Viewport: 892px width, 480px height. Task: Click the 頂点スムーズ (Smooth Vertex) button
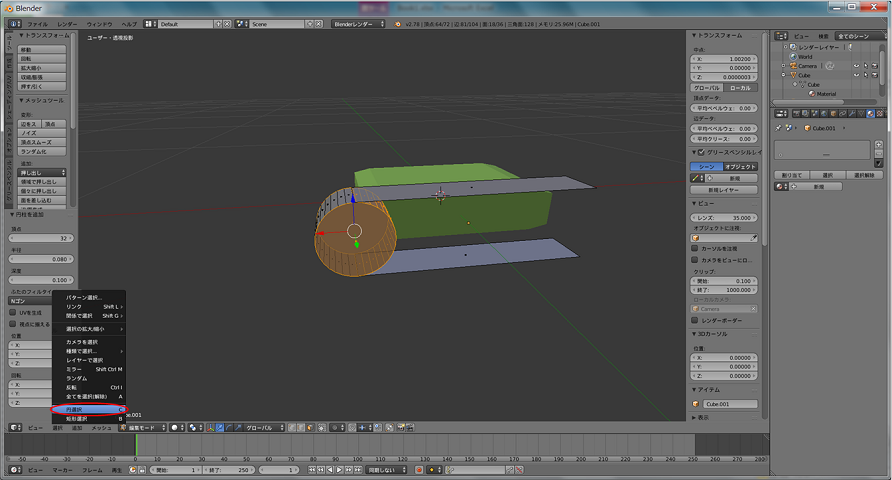[40, 142]
